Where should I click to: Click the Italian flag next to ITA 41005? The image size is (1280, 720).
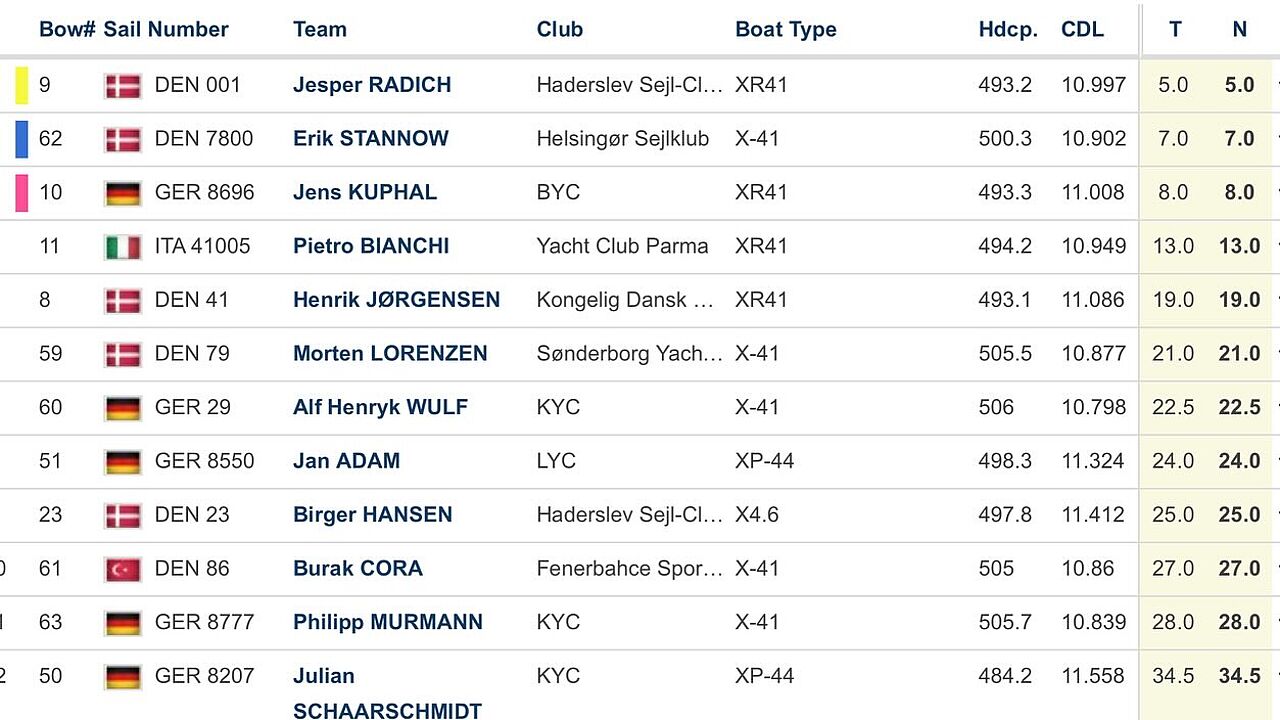coord(123,247)
